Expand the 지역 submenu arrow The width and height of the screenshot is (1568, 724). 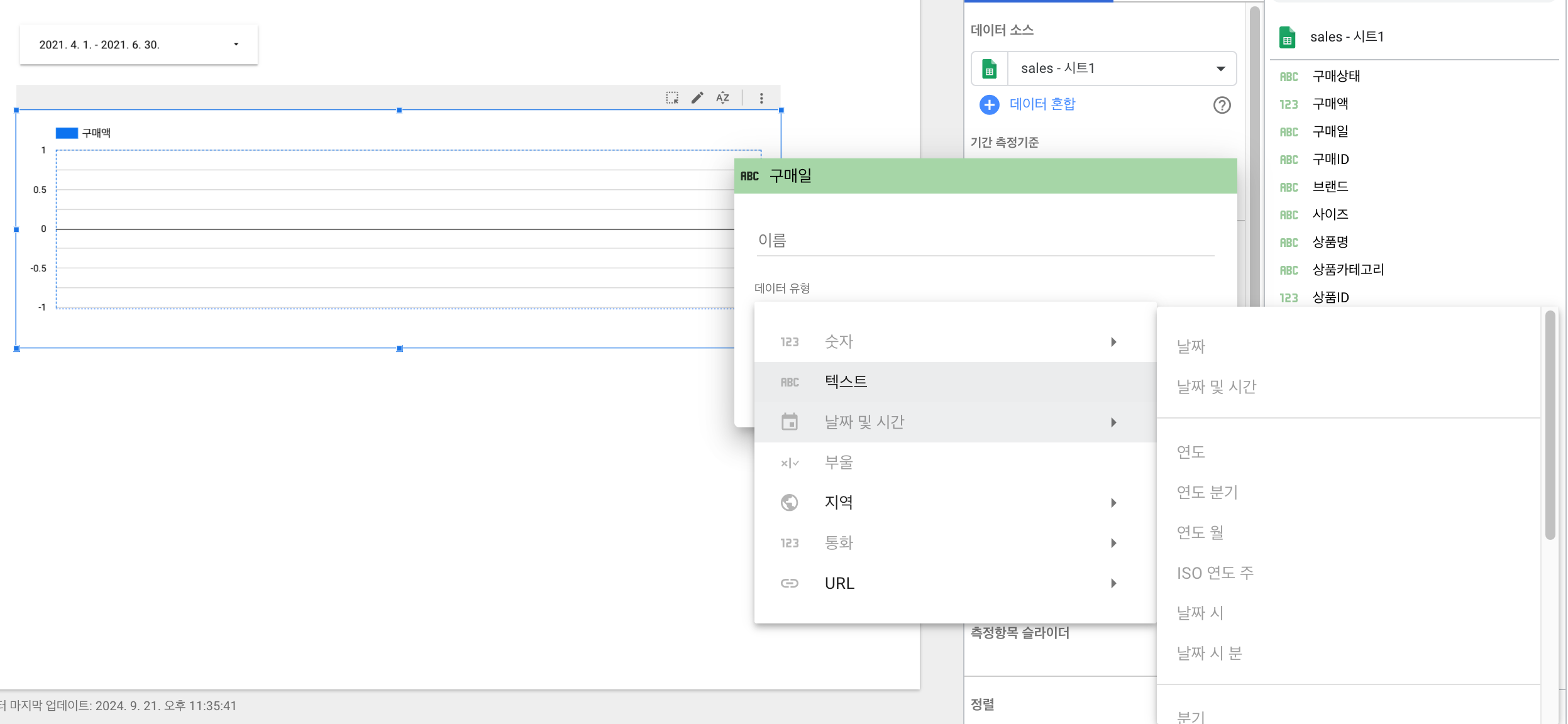click(x=1113, y=503)
